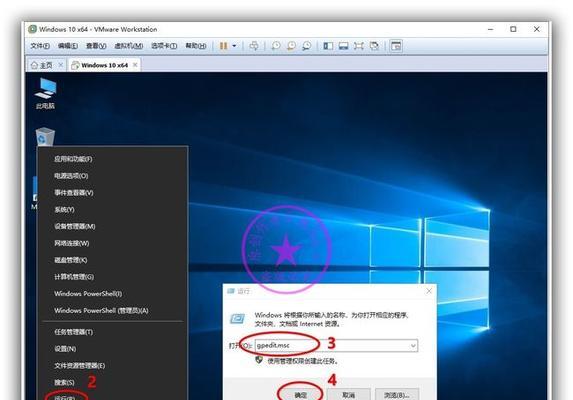The width and height of the screenshot is (573, 400).
Task: Revert to snapshot using the middle clock icon
Action: [291, 46]
